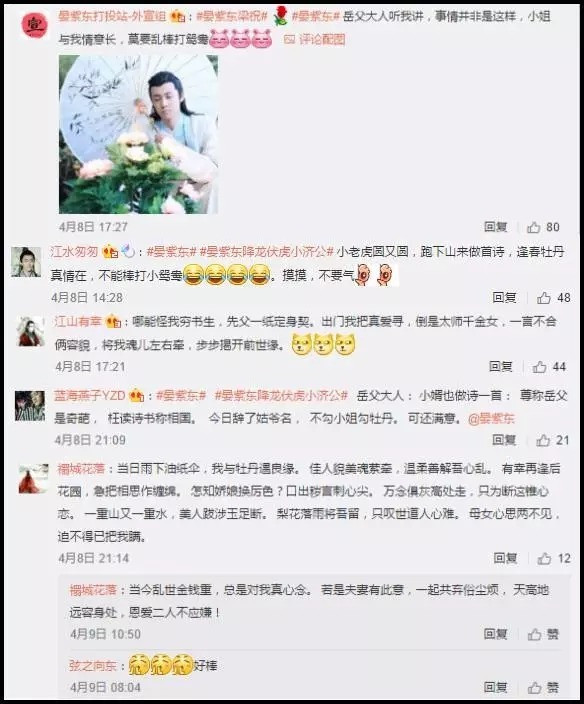Open the attached umbrella photo thumbnail

(138, 134)
